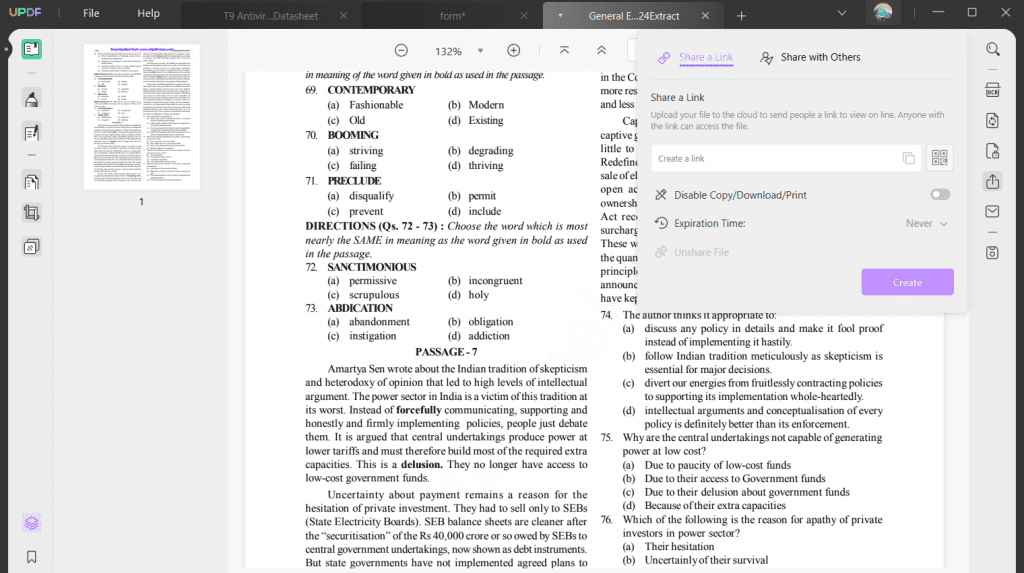Click the 132% zoom value

click(x=448, y=51)
